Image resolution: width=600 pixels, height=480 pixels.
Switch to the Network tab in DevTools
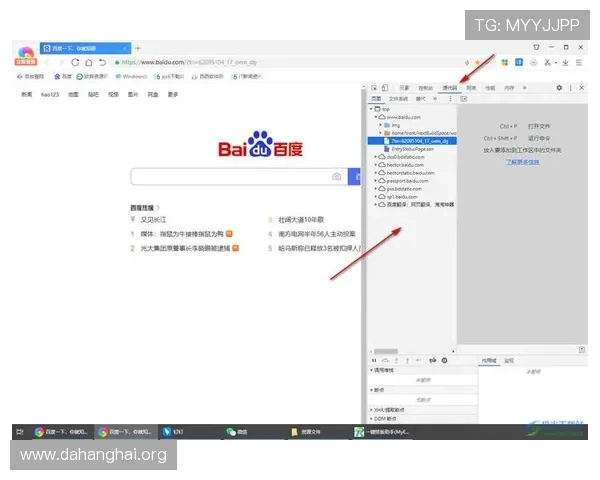pos(471,88)
